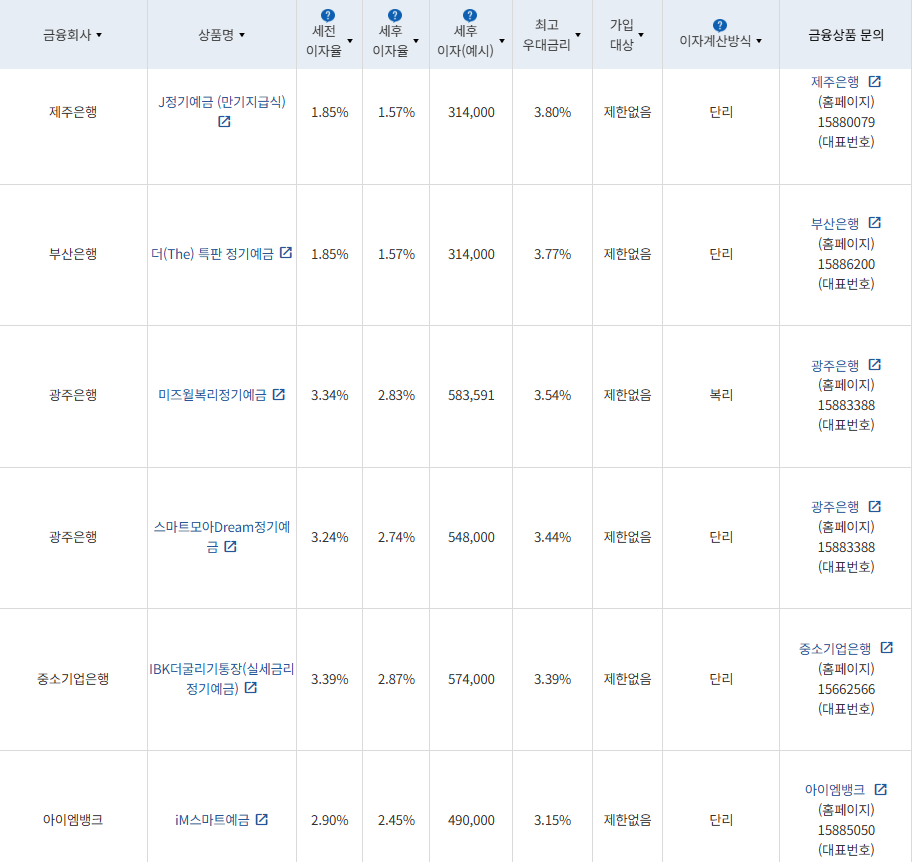Select the 2.90% pre-tax rate value
Image resolution: width=912 pixels, height=862 pixels.
point(330,820)
